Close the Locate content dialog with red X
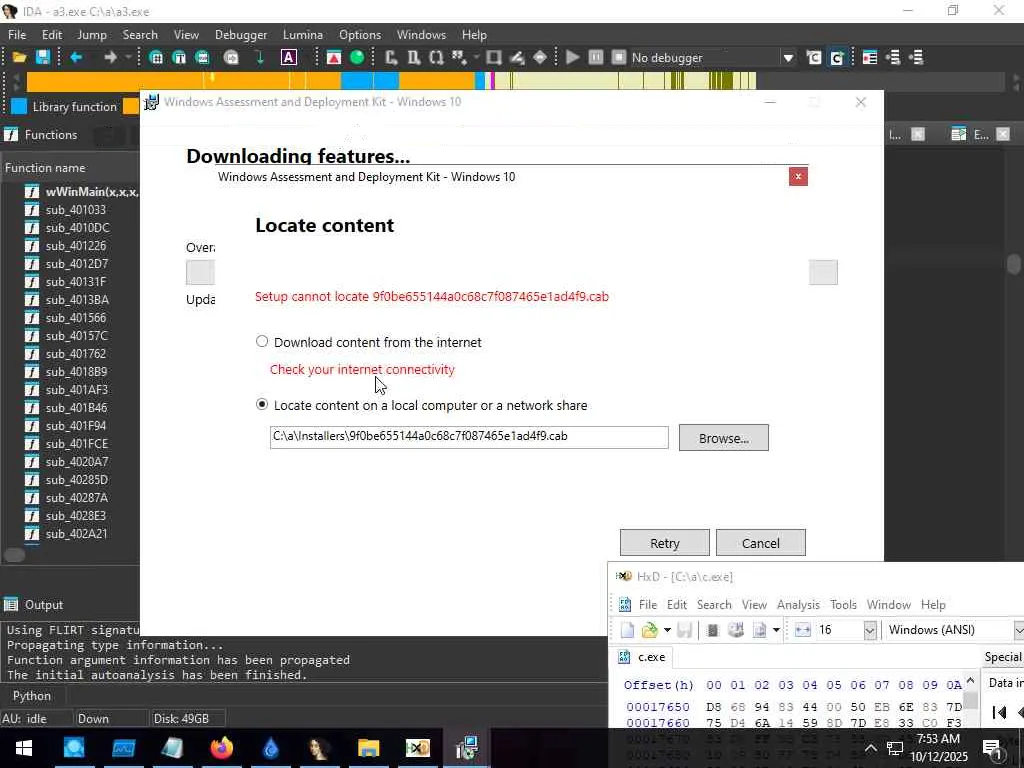The height and width of the screenshot is (768, 1024). 798,176
